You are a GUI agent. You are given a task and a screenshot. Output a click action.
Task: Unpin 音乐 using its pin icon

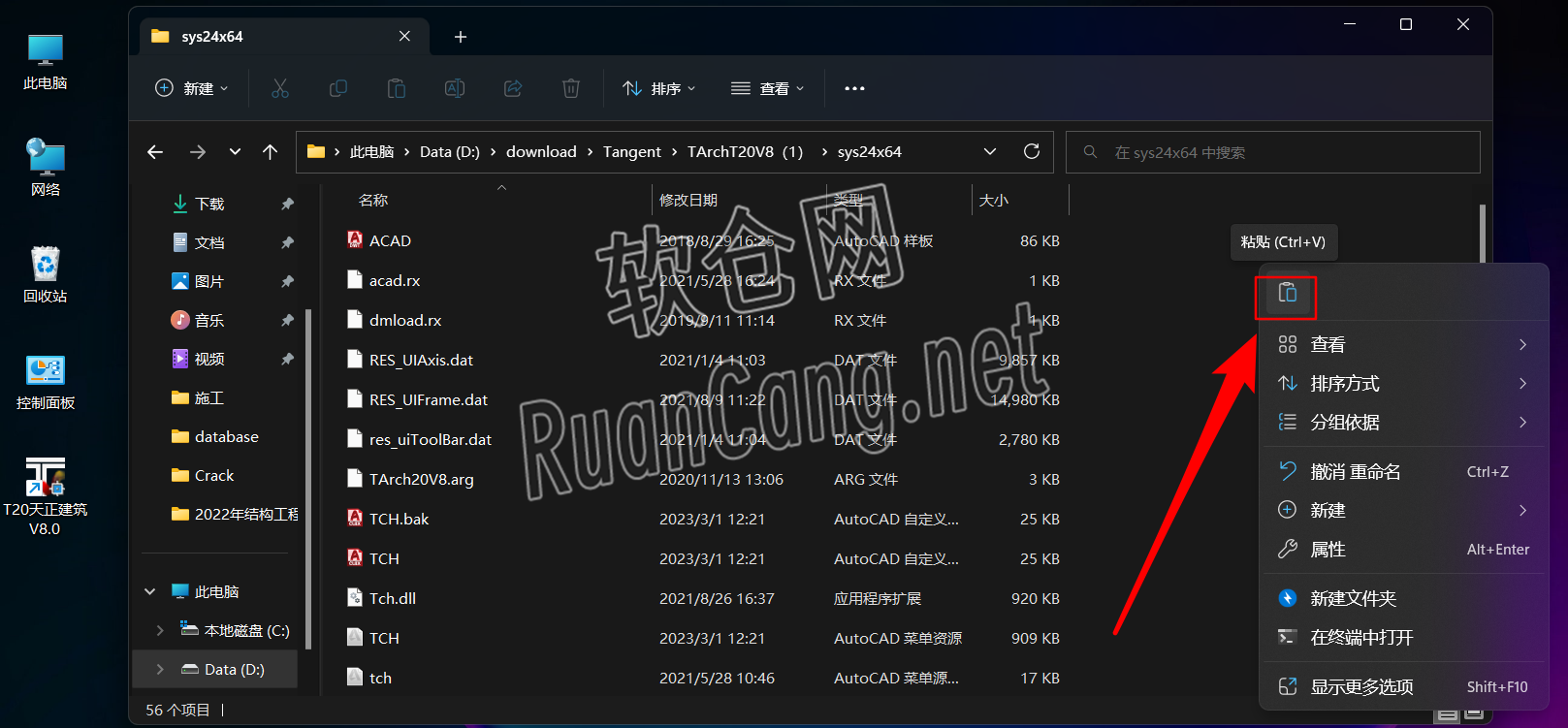287,320
